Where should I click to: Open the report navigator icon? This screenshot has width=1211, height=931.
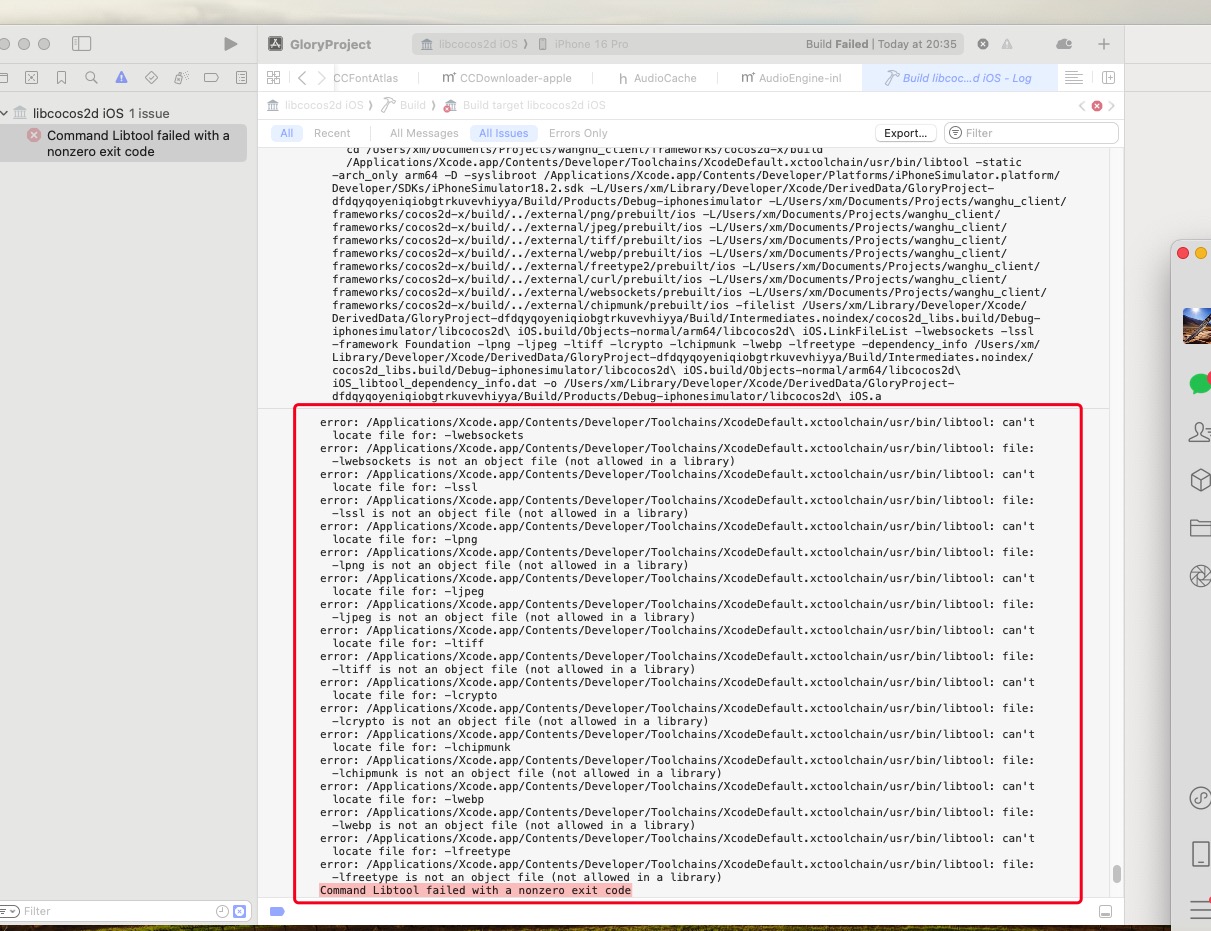pos(241,77)
